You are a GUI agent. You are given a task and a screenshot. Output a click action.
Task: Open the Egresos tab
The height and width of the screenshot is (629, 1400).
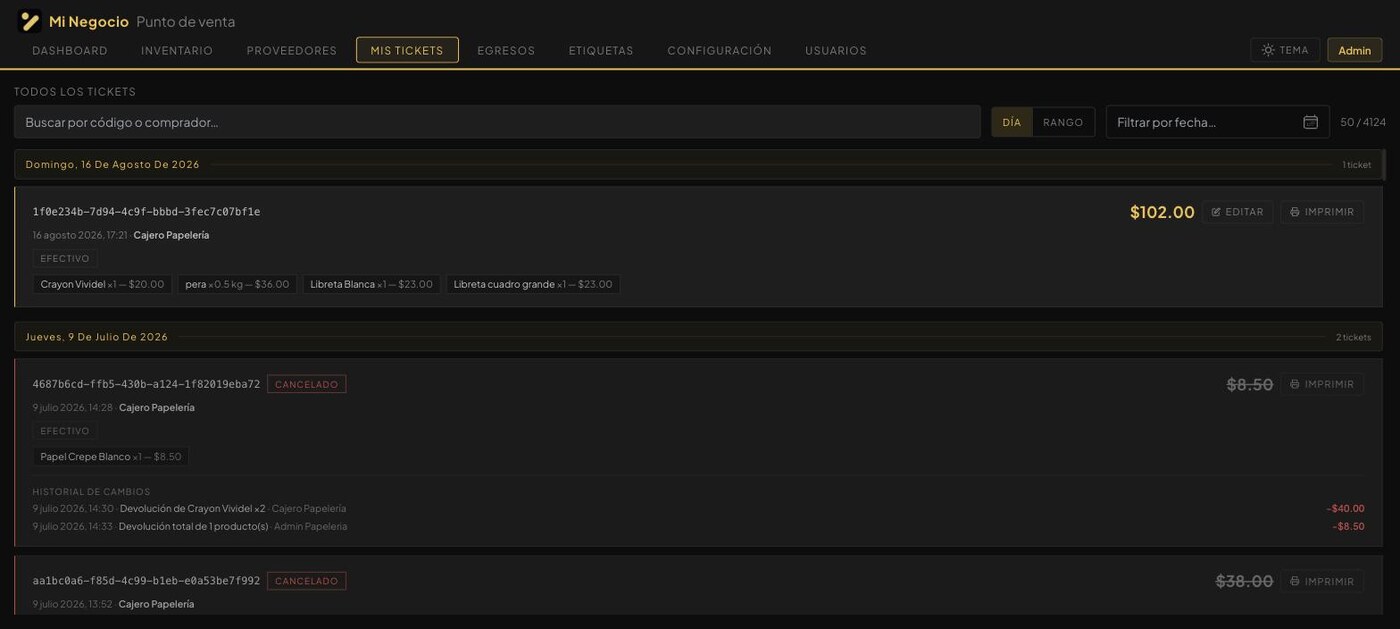[x=506, y=50]
